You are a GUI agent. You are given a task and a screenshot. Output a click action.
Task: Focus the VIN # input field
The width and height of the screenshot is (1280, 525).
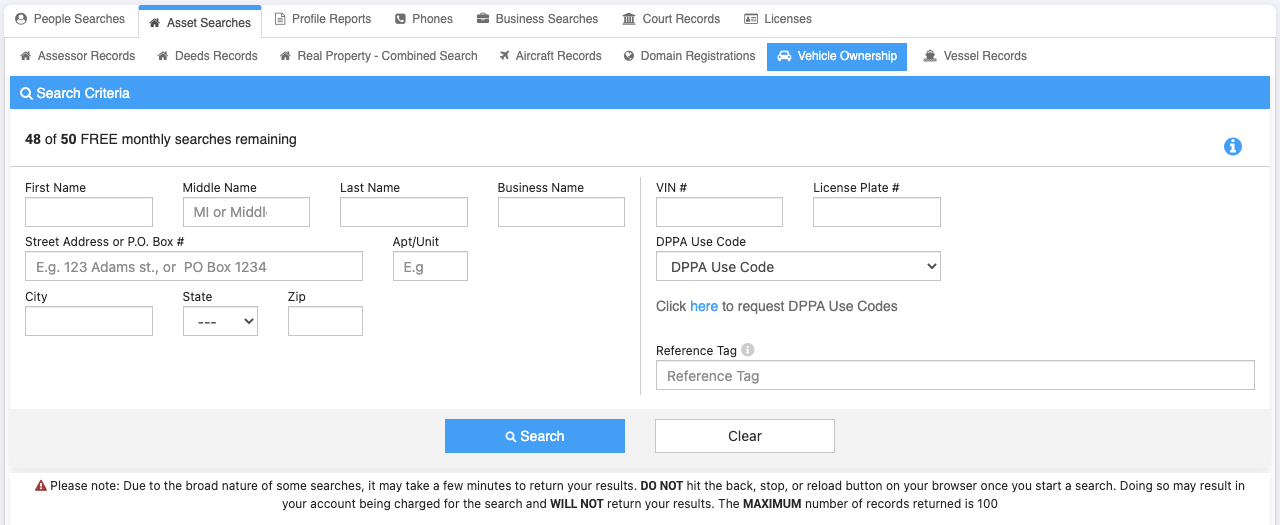(719, 212)
